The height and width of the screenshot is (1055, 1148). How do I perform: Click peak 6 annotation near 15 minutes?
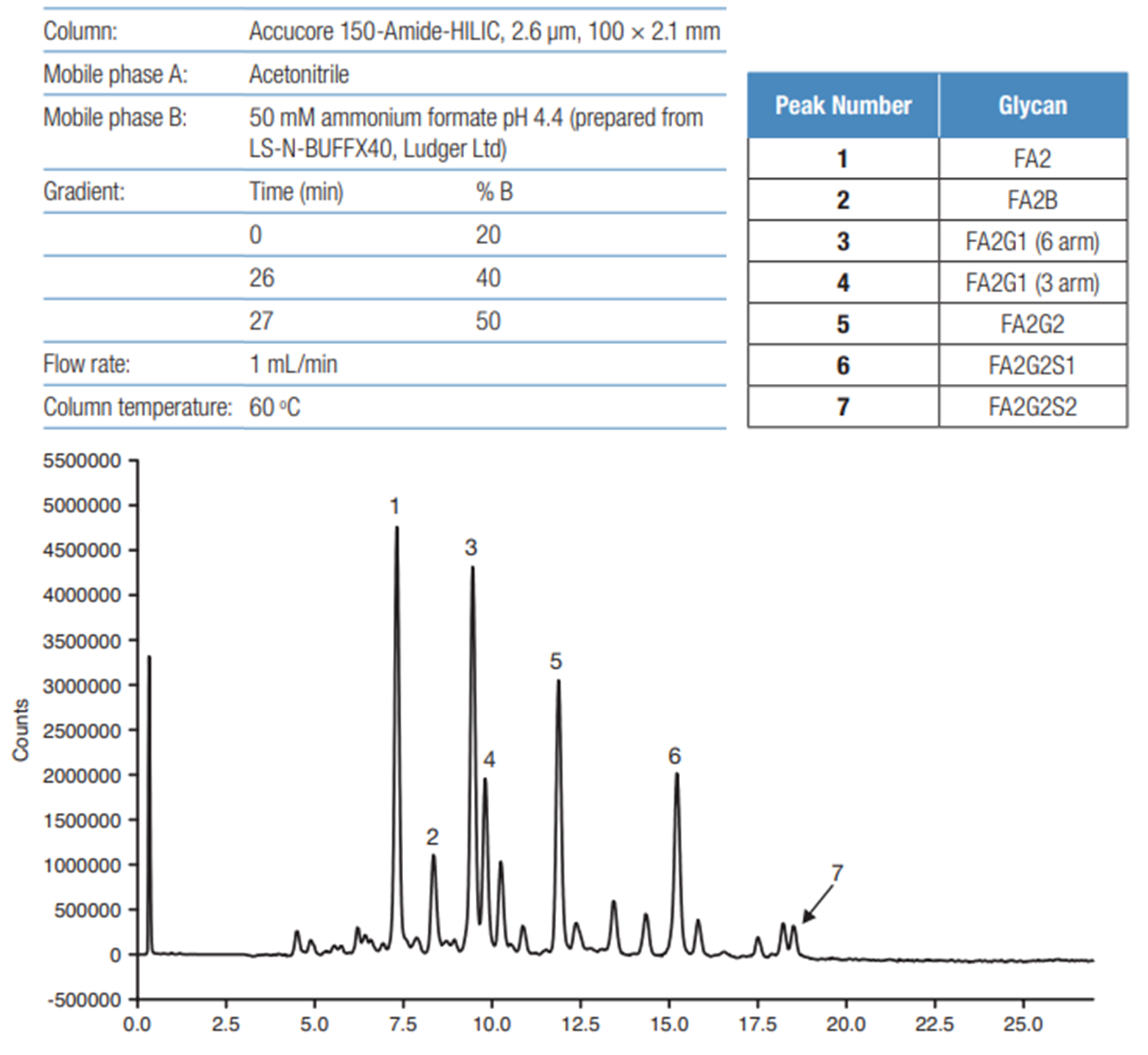point(673,757)
